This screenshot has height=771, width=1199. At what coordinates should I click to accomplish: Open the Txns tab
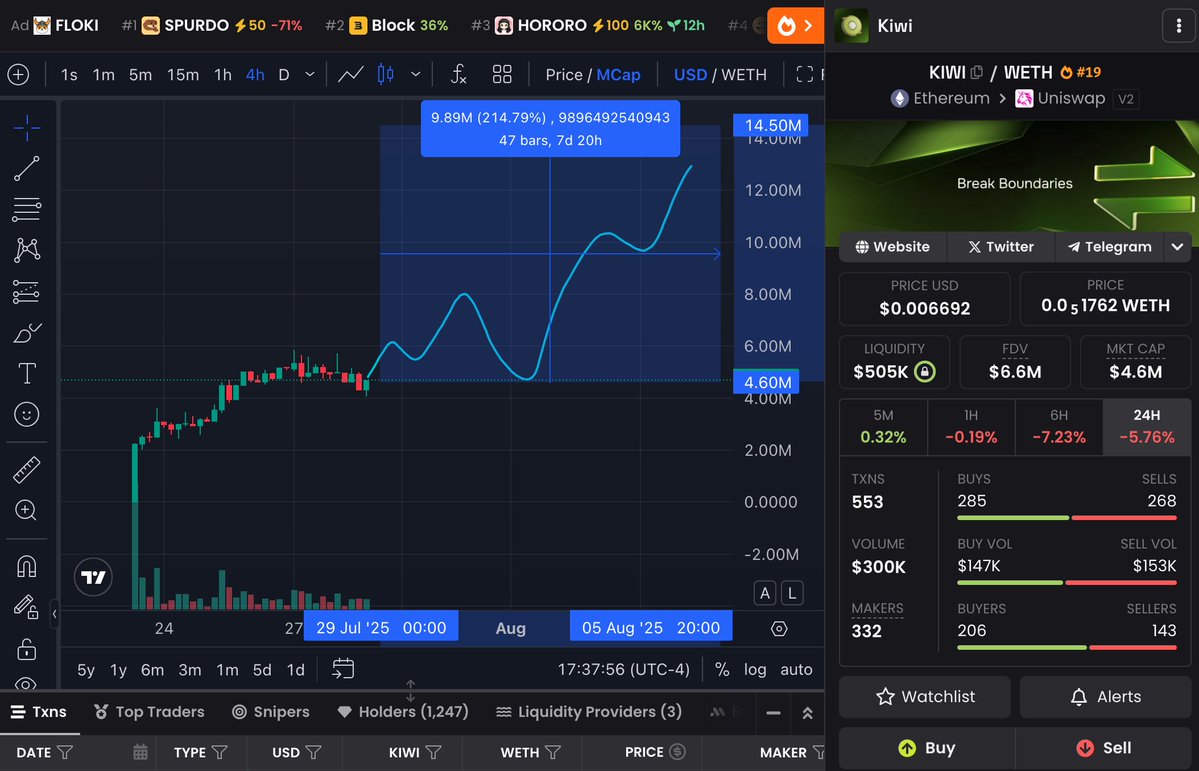click(x=39, y=712)
